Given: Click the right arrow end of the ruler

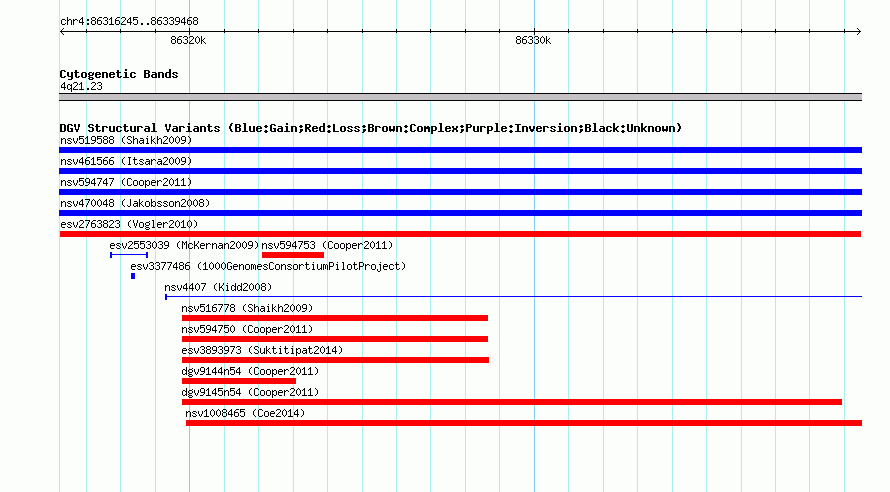Looking at the screenshot, I should [858, 32].
